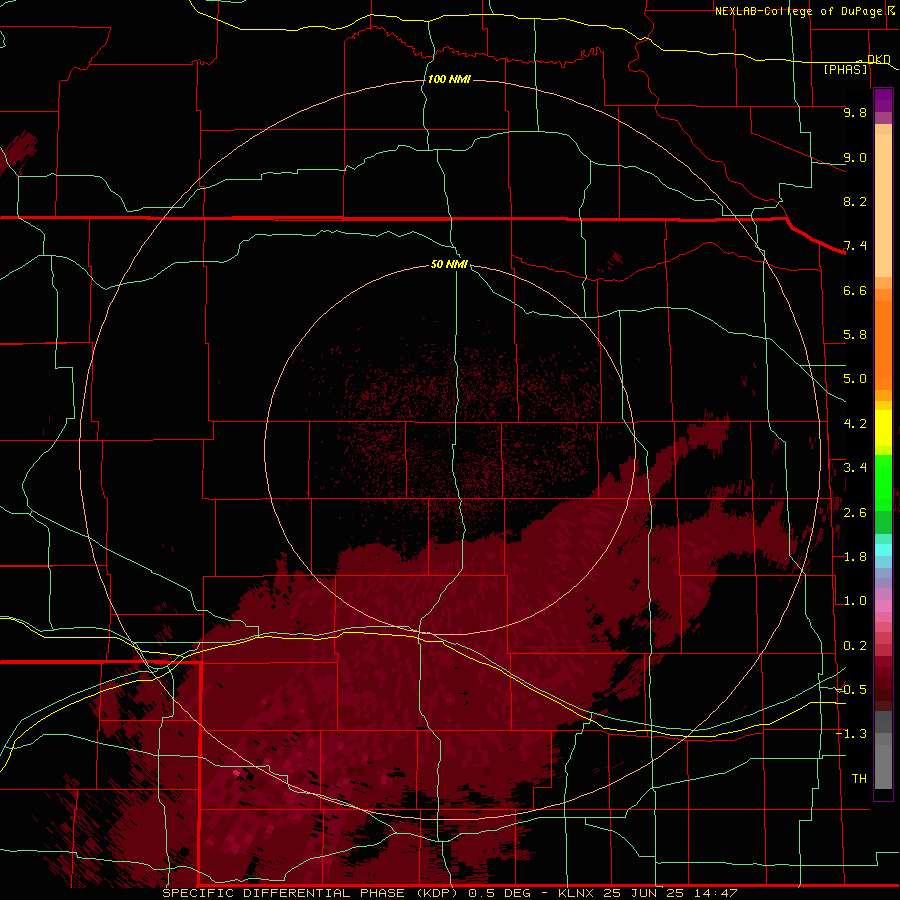
Task: Click the 3.4 value on color scale
Action: click(x=855, y=468)
